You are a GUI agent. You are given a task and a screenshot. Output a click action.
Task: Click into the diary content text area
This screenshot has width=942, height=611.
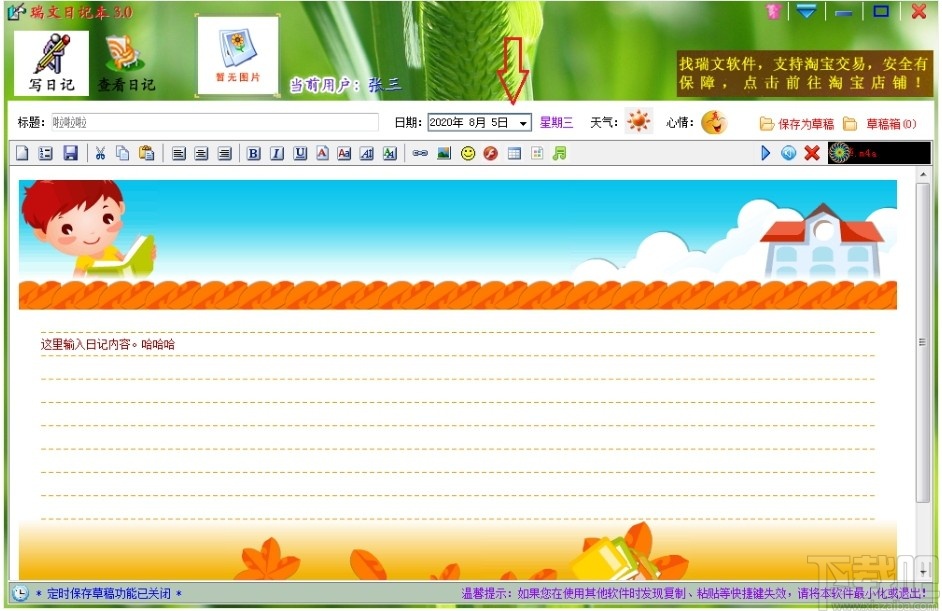click(x=458, y=427)
